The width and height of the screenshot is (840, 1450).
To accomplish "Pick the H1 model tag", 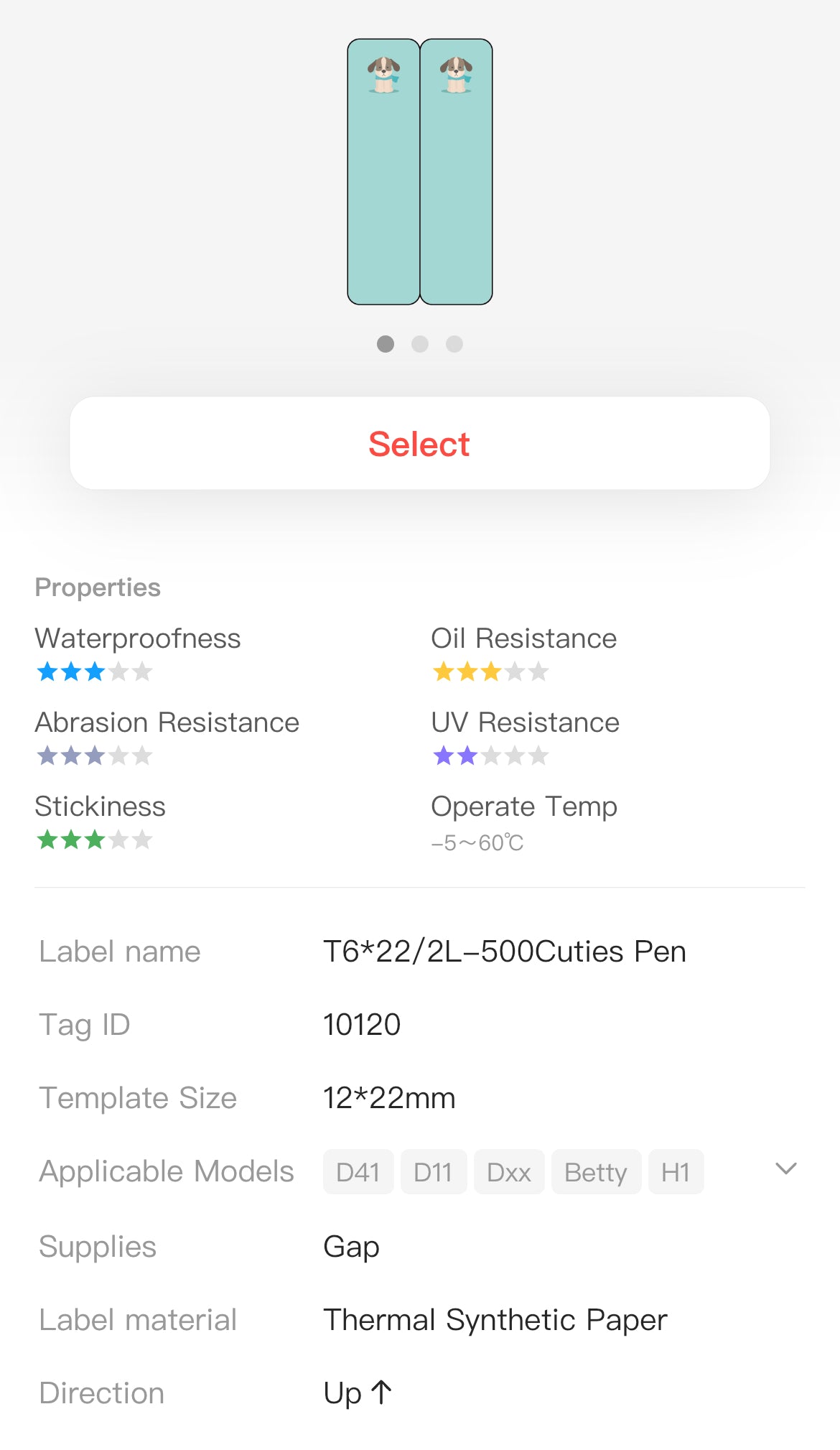I will (x=676, y=1172).
